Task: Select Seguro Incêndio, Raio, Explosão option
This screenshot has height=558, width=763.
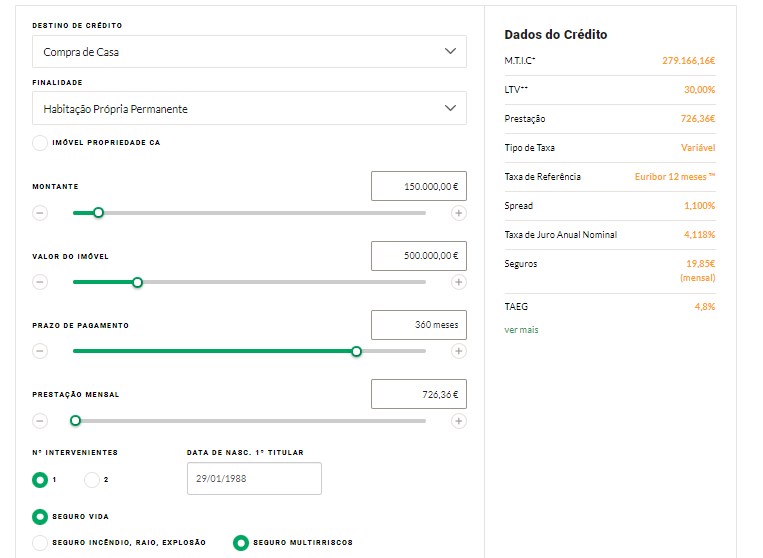Action: point(40,543)
